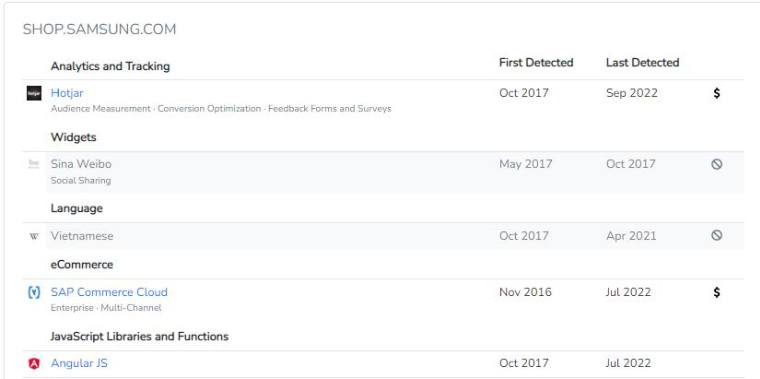
Task: Click the prohibited icon in Sina Weibo row
Action: click(717, 164)
